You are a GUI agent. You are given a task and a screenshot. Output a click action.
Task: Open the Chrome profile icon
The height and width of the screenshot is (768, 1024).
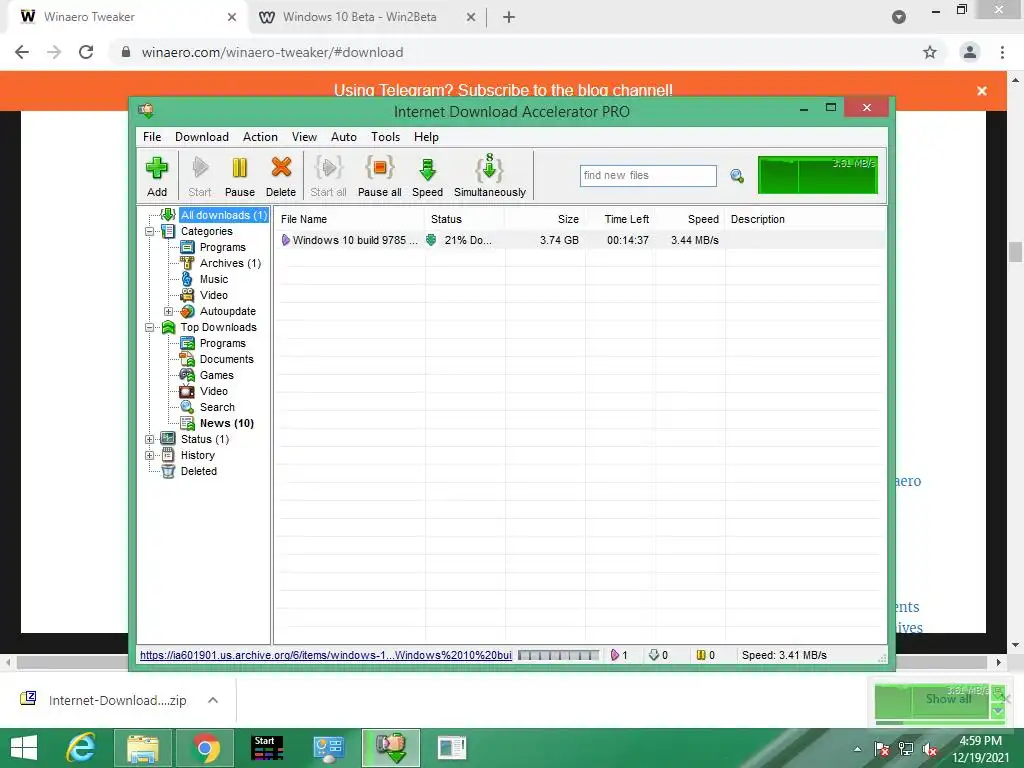970,52
